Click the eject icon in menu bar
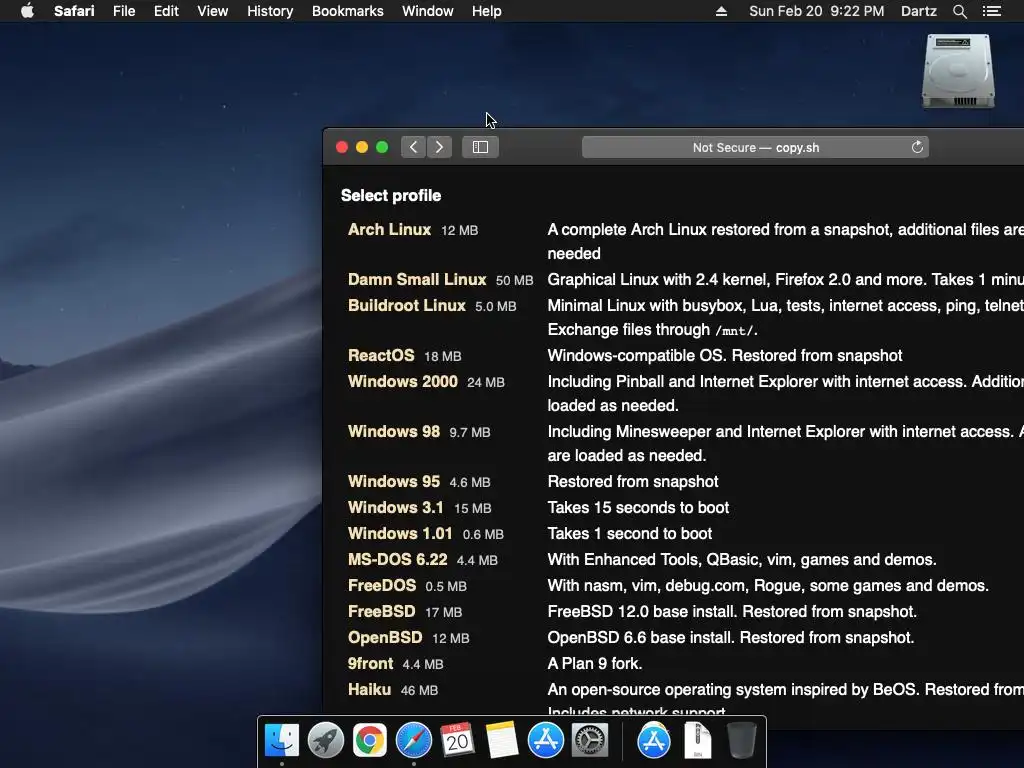This screenshot has width=1024, height=768. (x=721, y=11)
